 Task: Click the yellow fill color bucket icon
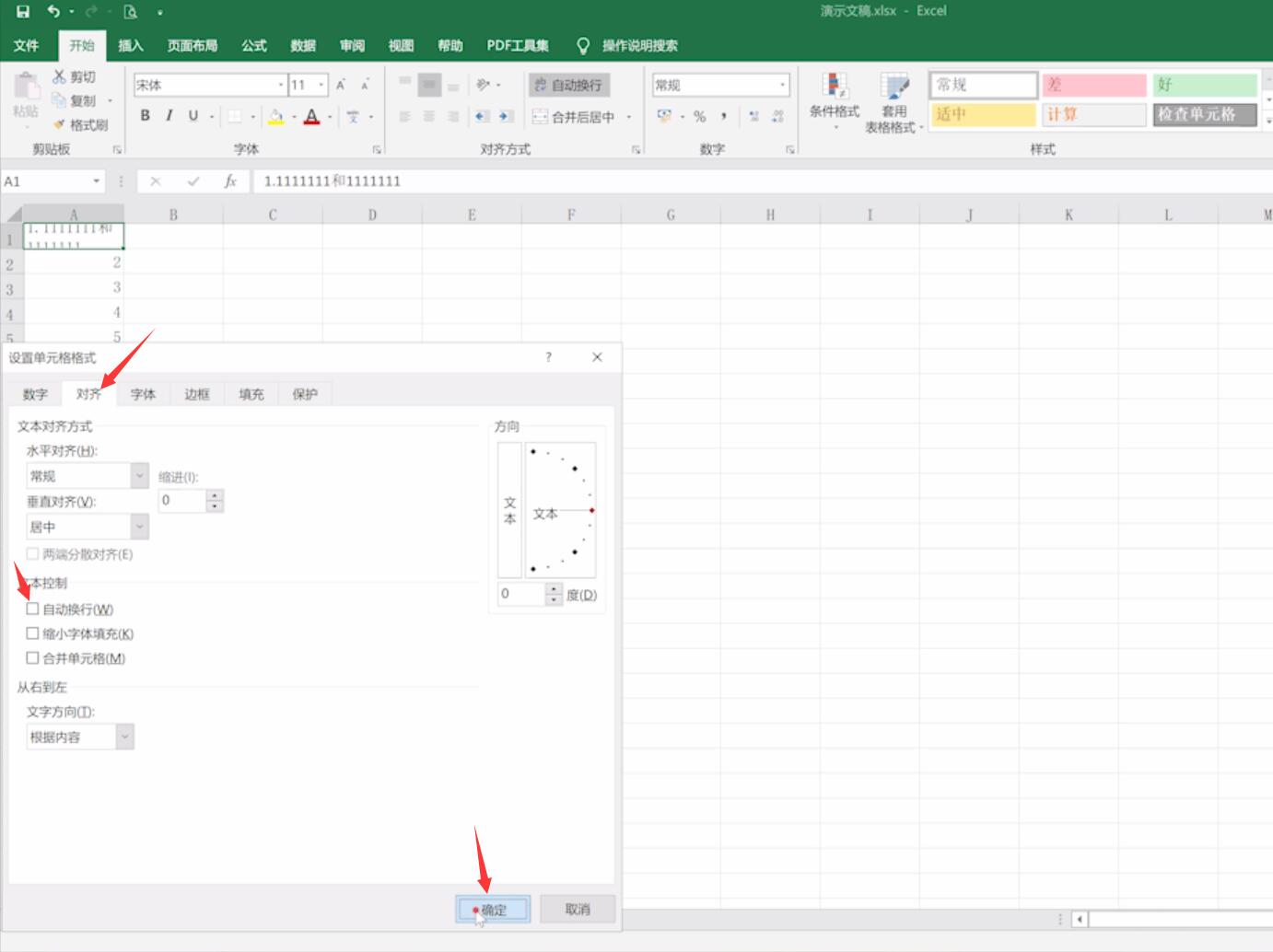click(275, 116)
